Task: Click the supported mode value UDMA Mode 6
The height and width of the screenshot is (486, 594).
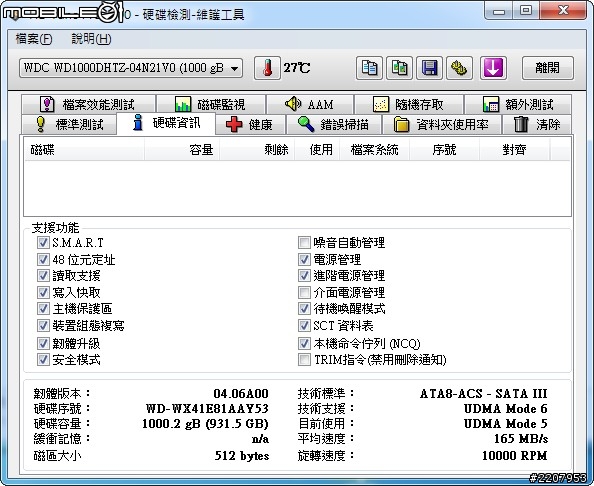Action: point(505,408)
